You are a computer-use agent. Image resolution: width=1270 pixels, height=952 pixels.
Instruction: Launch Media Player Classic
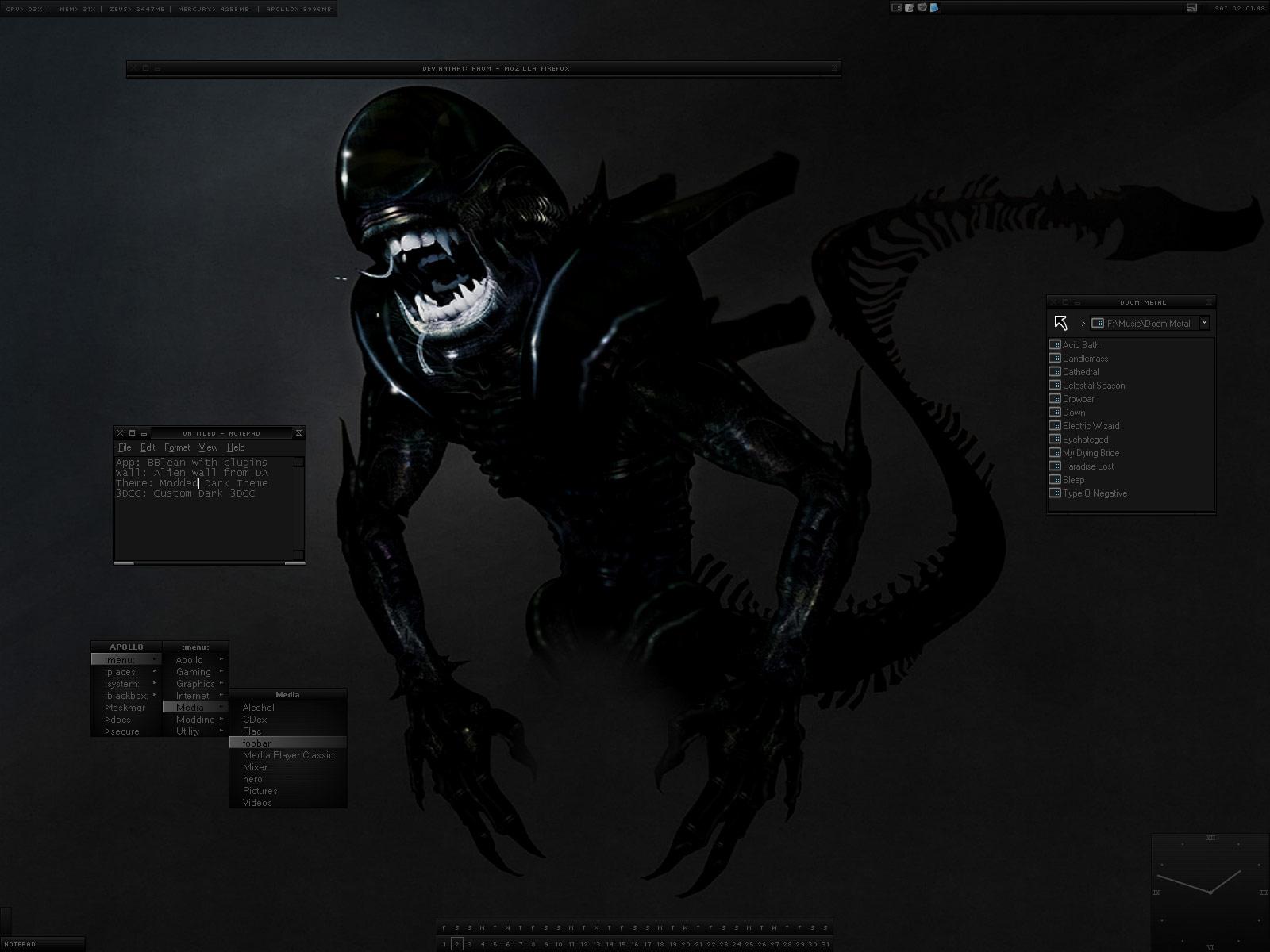pyautogui.click(x=288, y=754)
